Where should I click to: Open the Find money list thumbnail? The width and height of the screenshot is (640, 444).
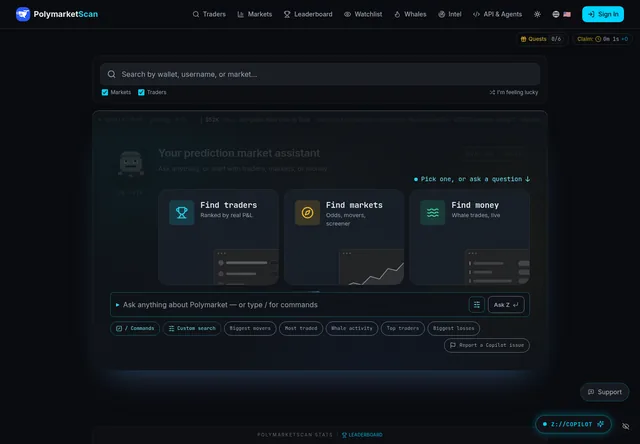497,266
